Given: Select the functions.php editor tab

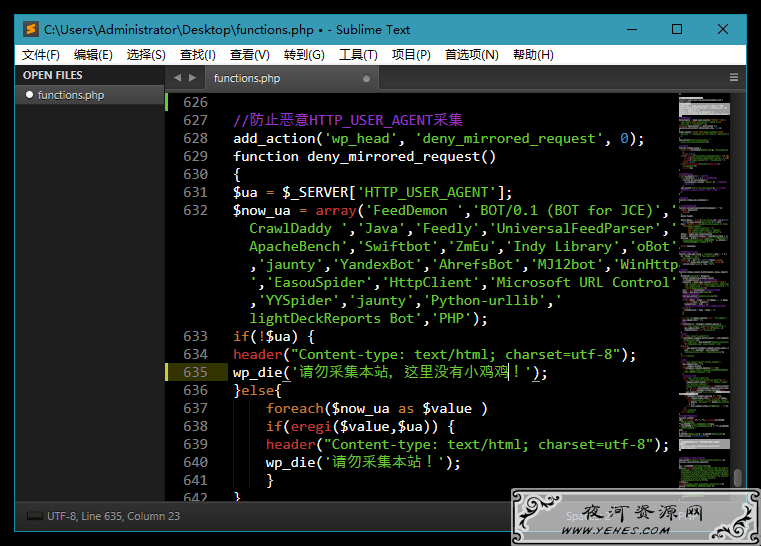Looking at the screenshot, I should pos(291,78).
